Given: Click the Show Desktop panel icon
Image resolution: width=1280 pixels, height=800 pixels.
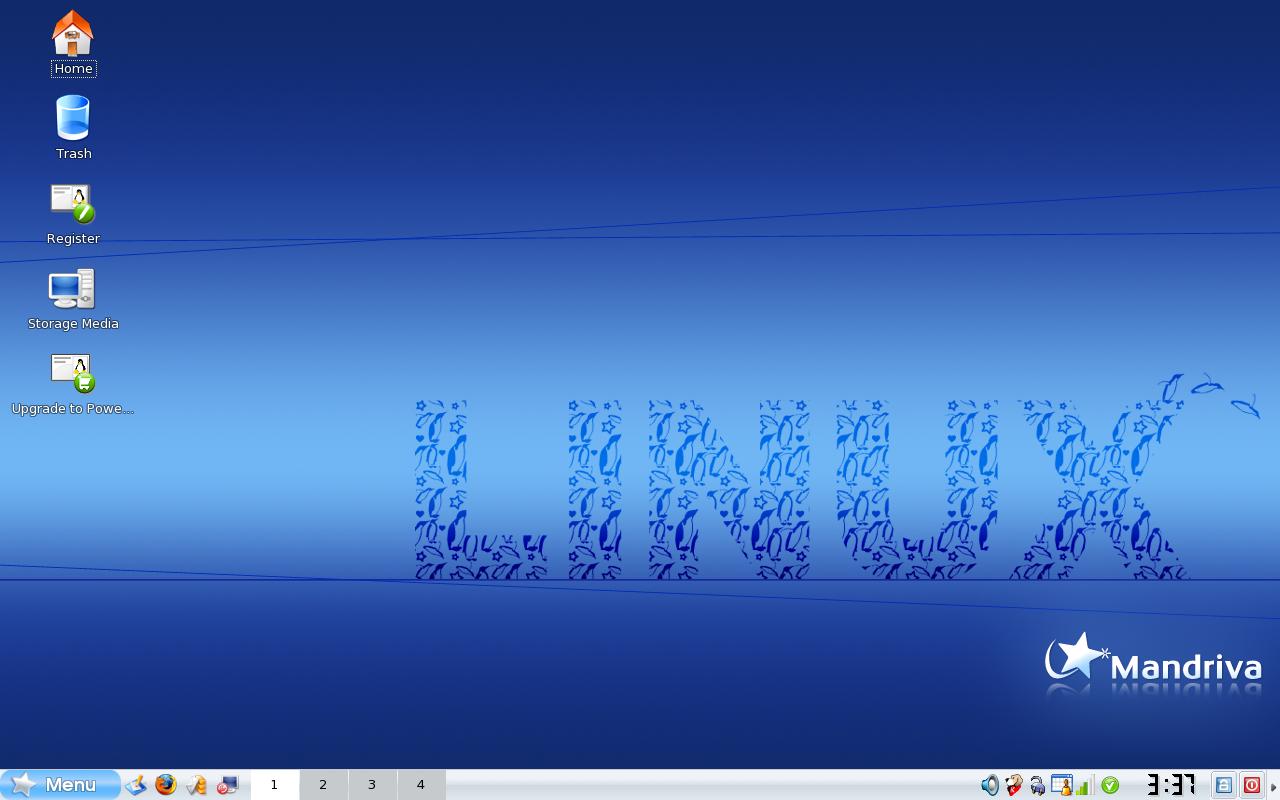Looking at the screenshot, I should pyautogui.click(x=136, y=785).
